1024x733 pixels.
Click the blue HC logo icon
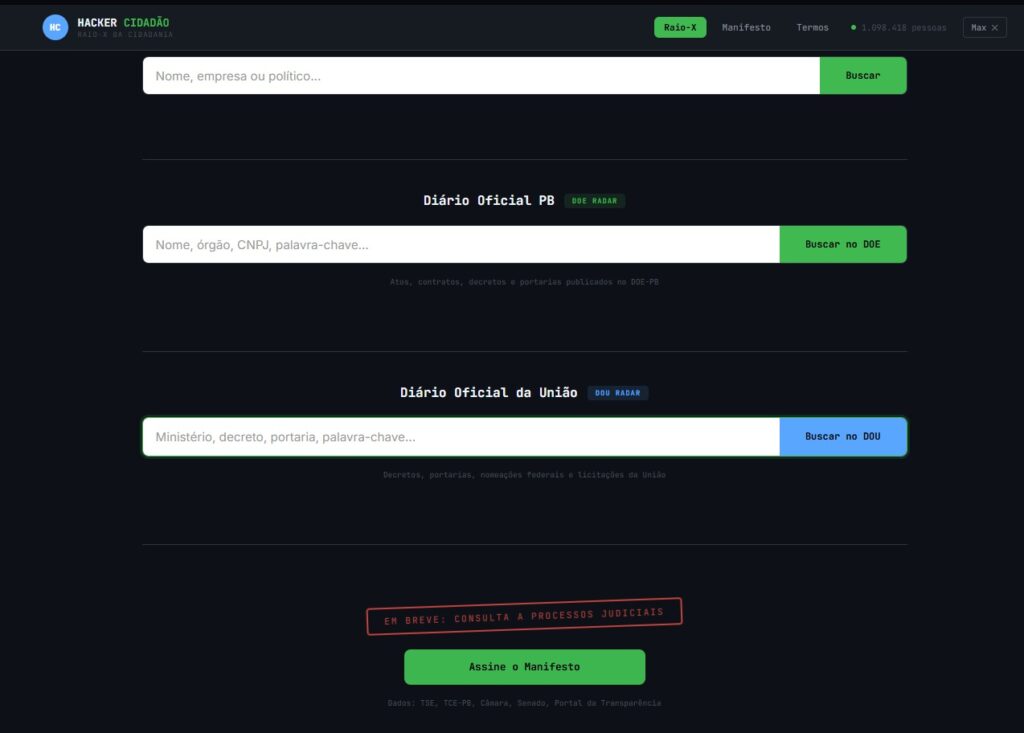click(55, 27)
